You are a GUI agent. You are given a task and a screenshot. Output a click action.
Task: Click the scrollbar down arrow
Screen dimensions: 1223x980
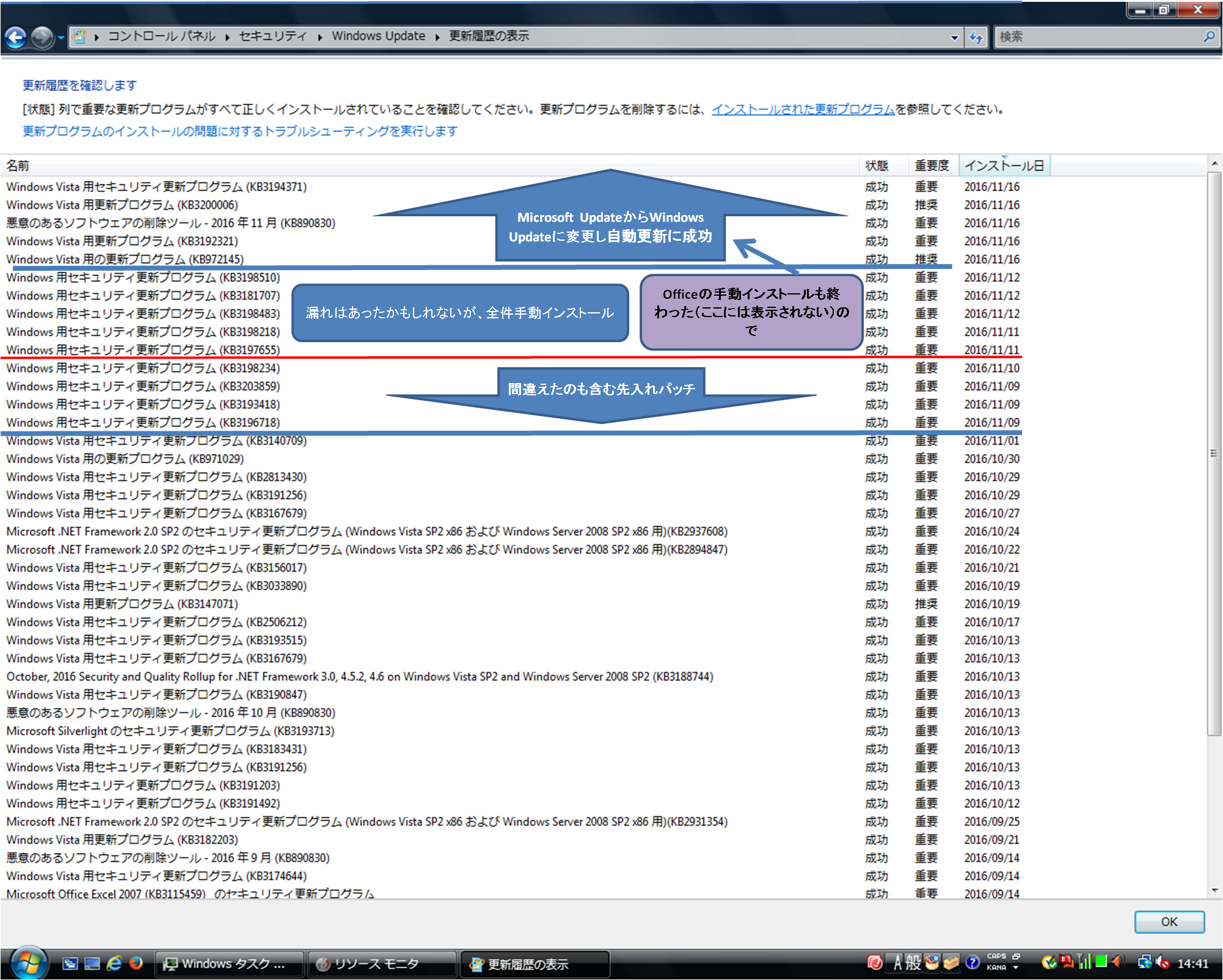point(1214,891)
